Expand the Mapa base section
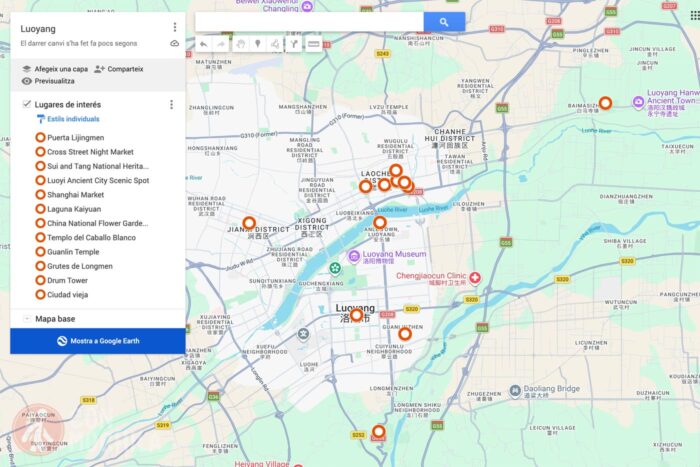Viewport: 700px width, 467px height. click(x=27, y=319)
